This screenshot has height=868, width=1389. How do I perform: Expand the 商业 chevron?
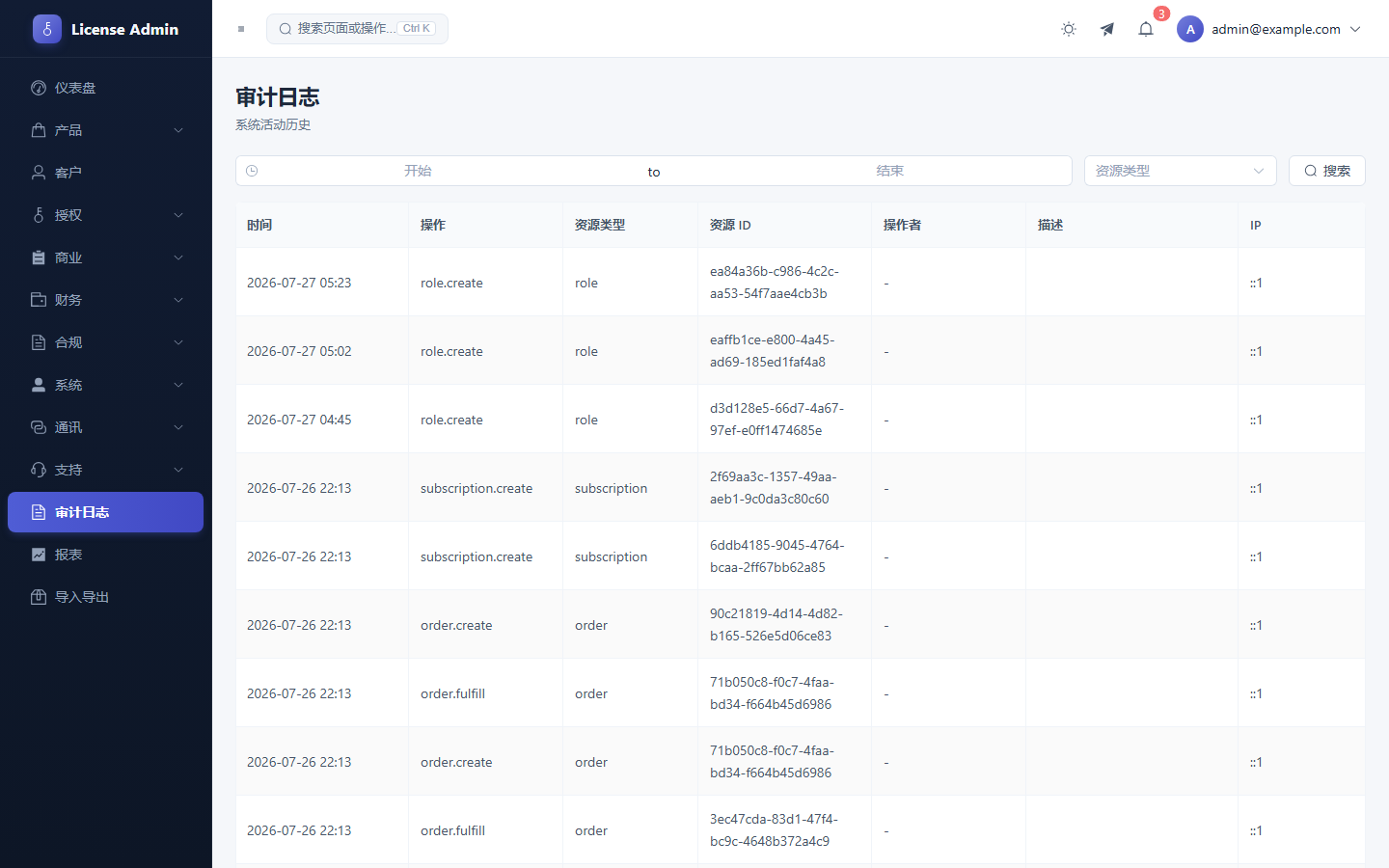pyautogui.click(x=178, y=258)
